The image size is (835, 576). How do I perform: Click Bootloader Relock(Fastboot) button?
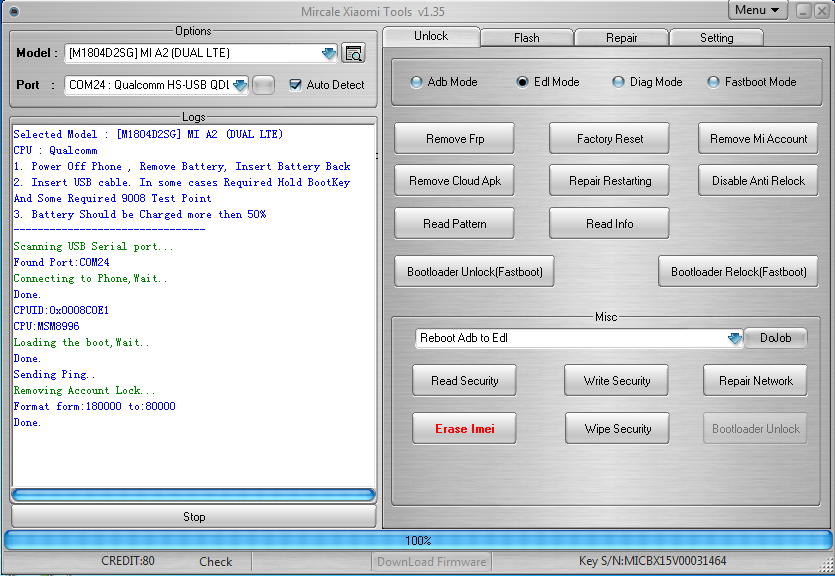coord(739,272)
